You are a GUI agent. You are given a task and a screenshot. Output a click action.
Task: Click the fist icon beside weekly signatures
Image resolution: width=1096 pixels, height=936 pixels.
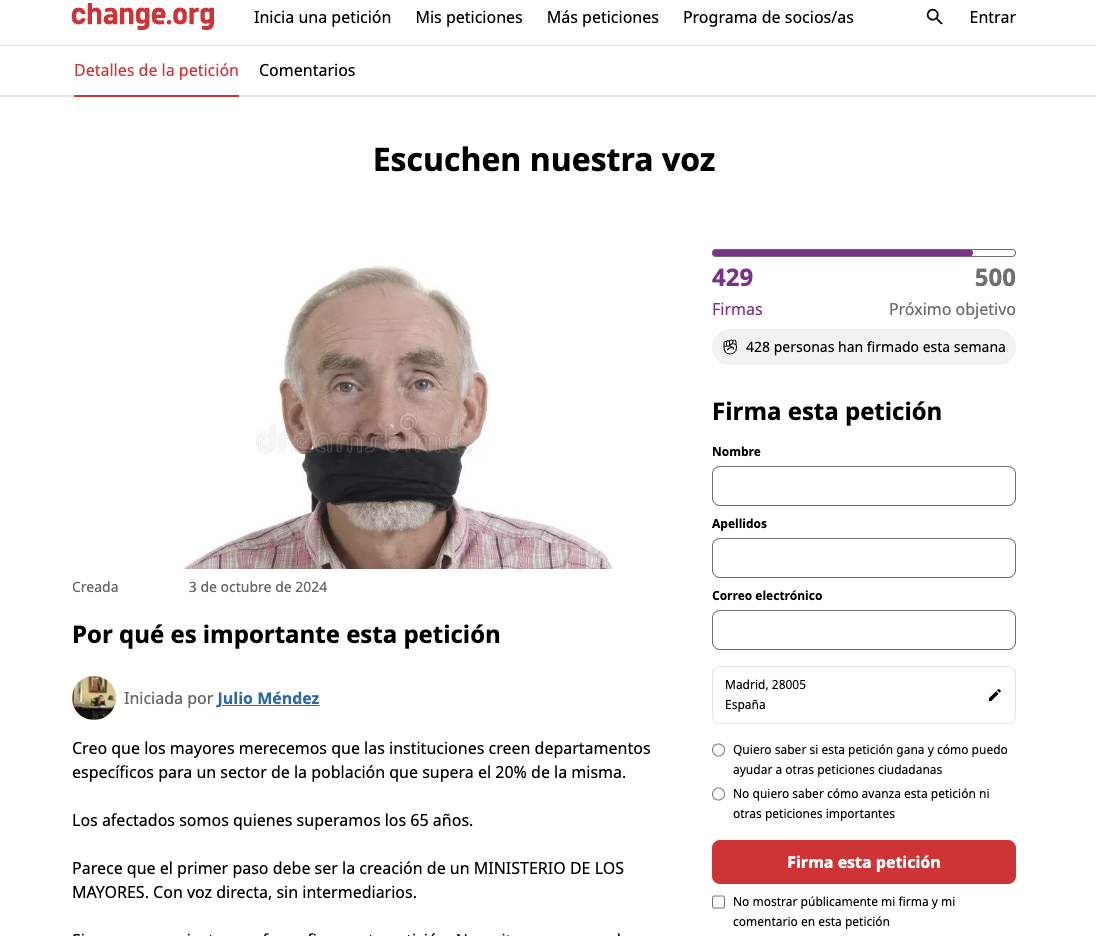point(730,347)
